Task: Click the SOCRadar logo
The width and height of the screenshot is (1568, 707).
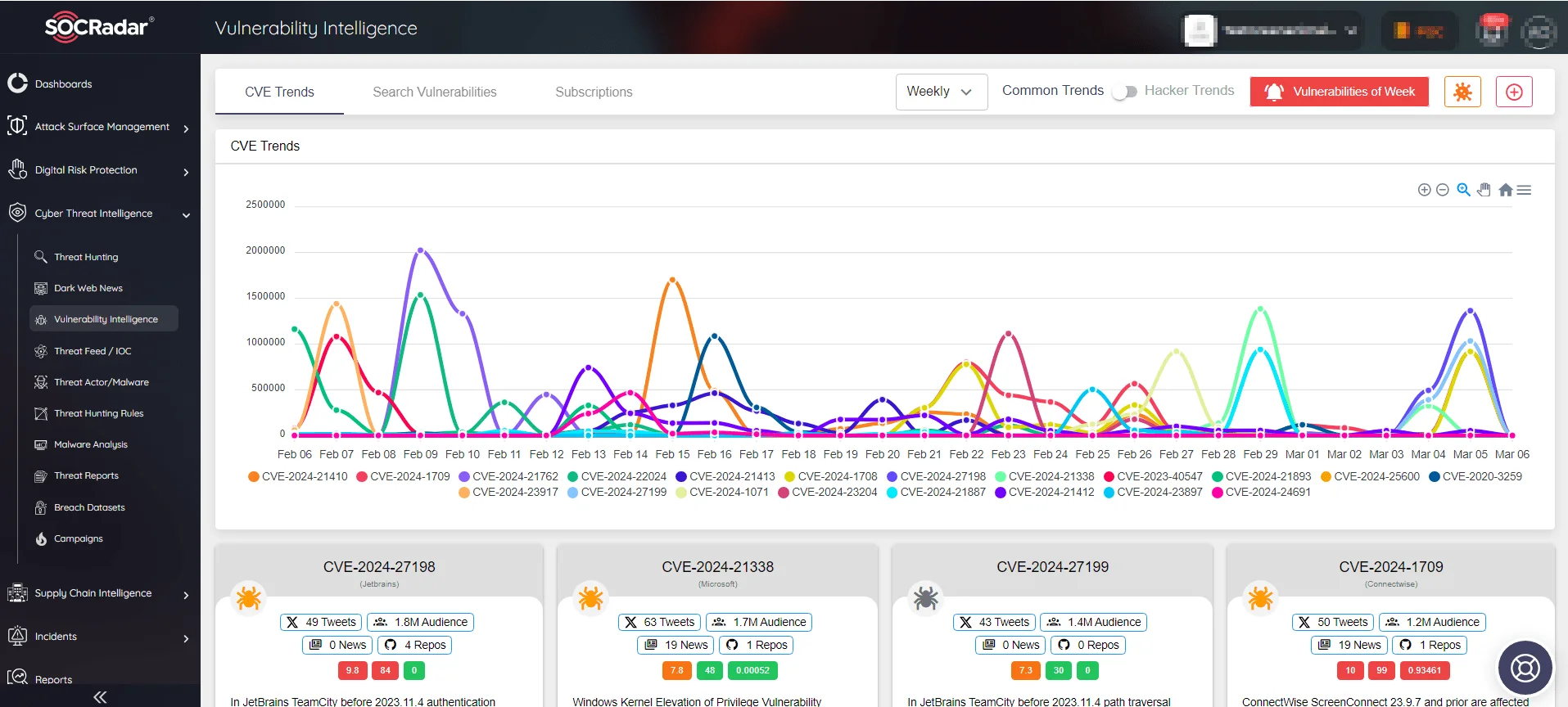Action: [x=99, y=27]
